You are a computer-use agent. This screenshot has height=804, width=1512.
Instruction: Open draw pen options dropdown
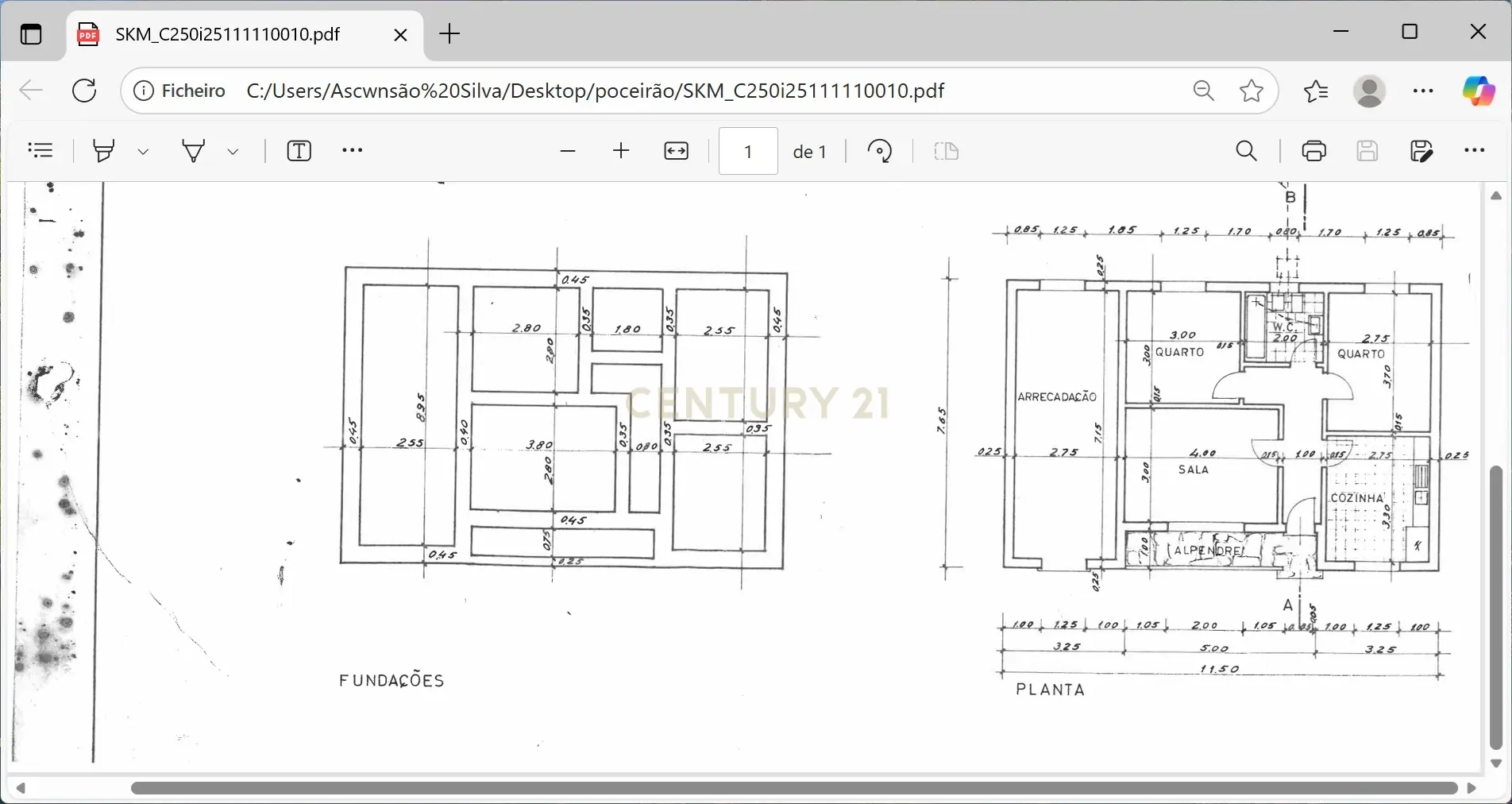233,151
